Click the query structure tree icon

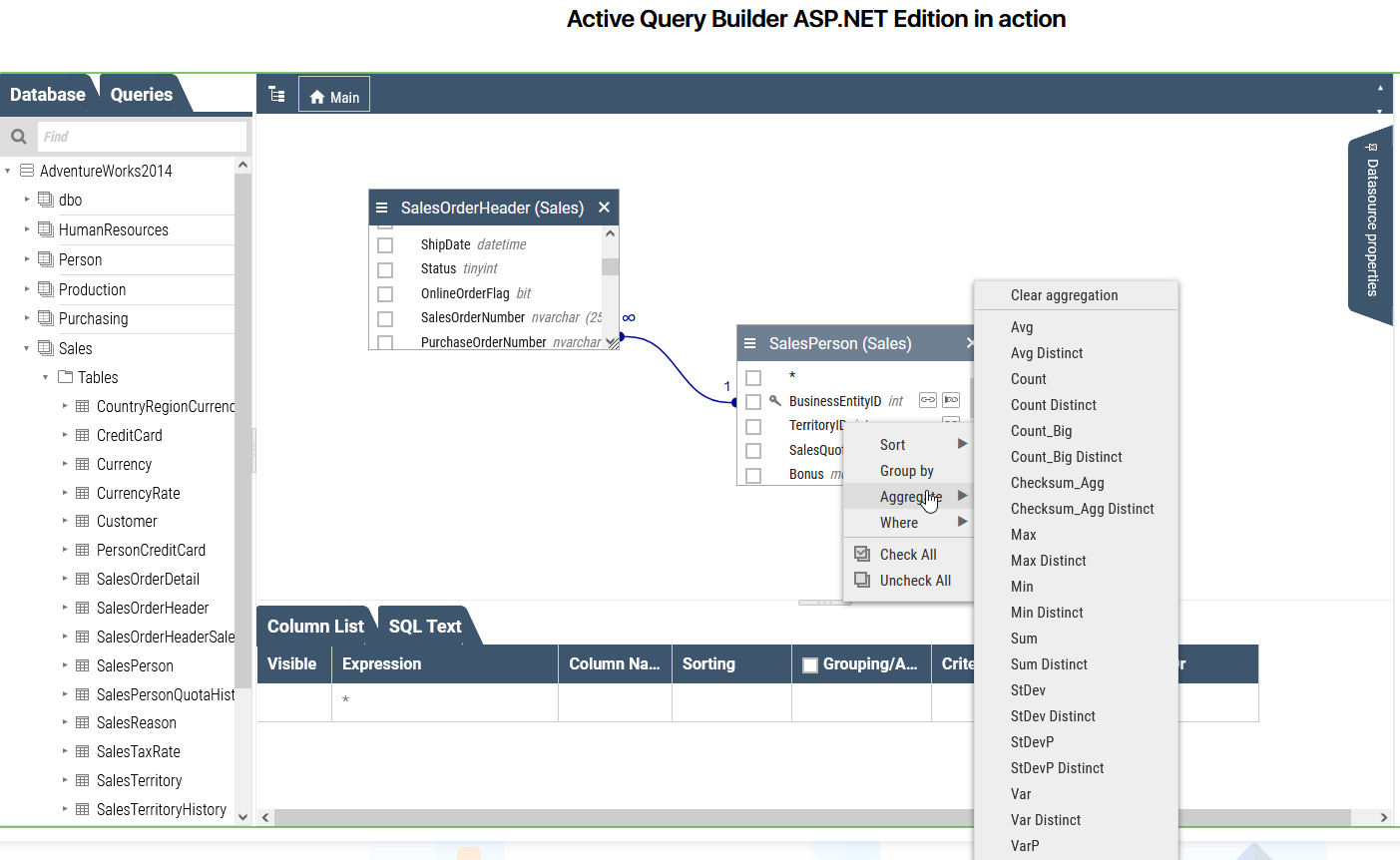(276, 93)
